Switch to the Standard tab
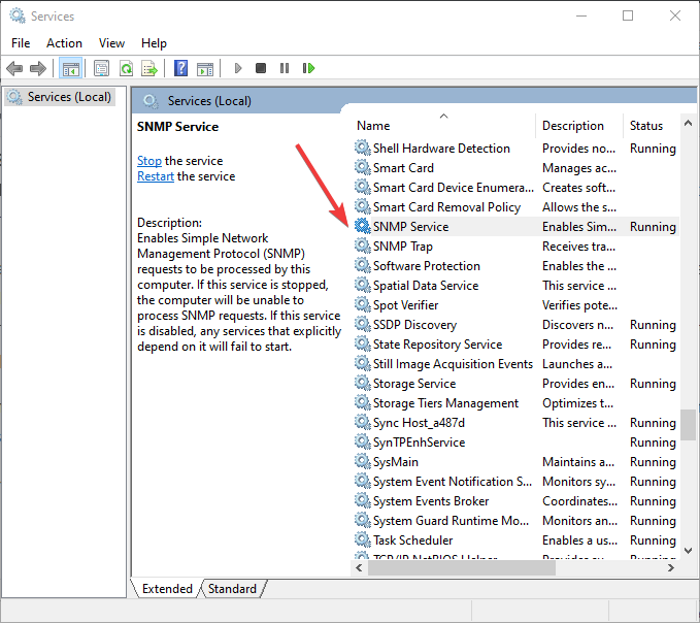Viewport: 700px width, 623px height. [x=232, y=589]
